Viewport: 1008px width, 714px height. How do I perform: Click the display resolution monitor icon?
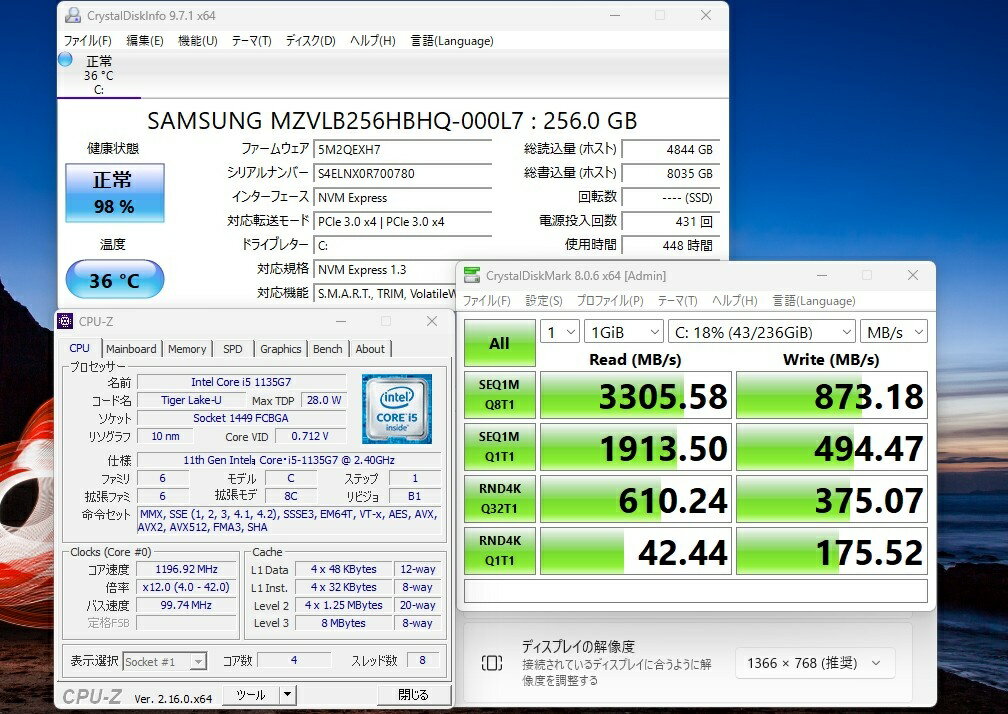[x=492, y=663]
